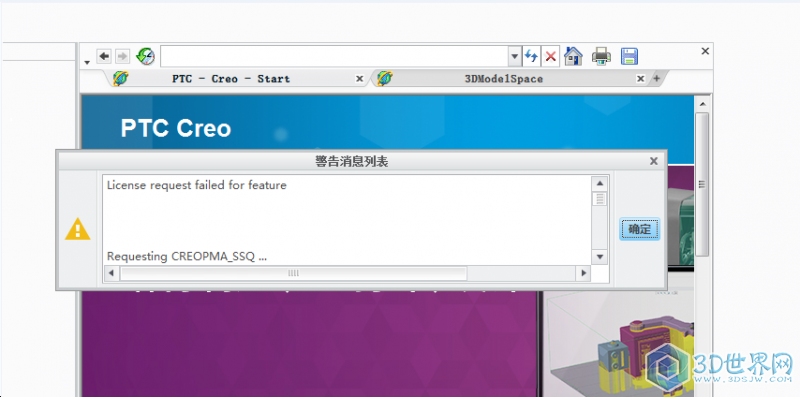The image size is (800, 397).
Task: Add a new browser tab
Action: coord(657,79)
